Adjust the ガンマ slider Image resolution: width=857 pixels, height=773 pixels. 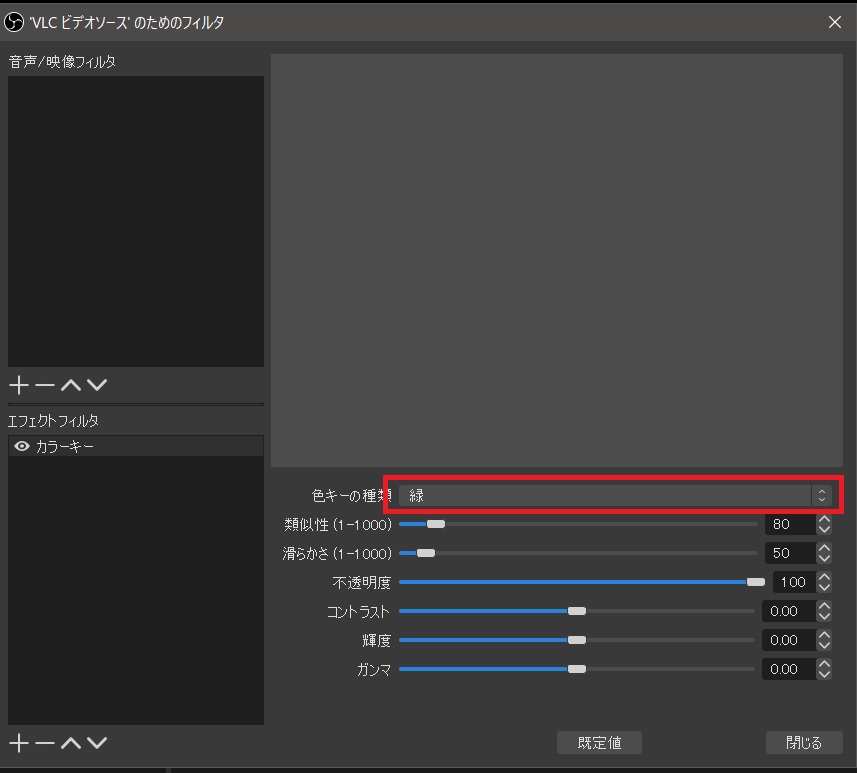click(x=577, y=668)
